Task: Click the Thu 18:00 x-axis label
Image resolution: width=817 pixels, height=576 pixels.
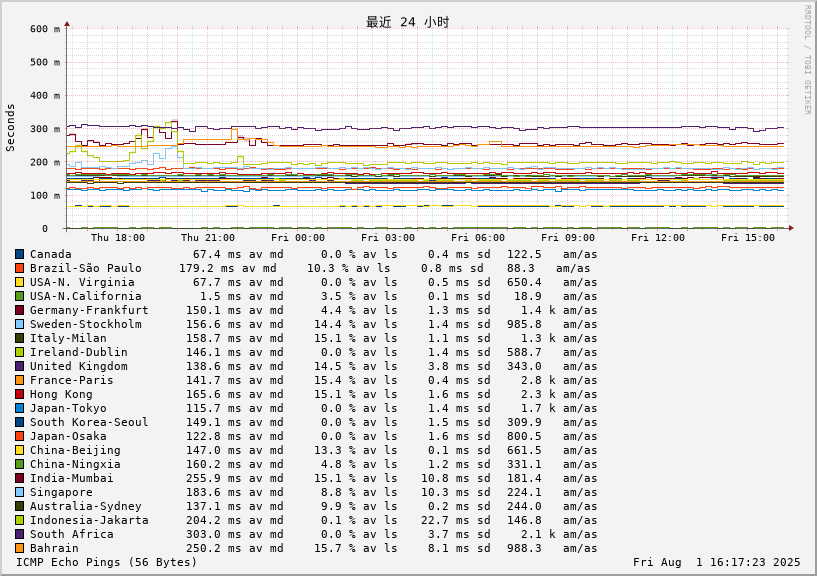Action: coord(118,238)
